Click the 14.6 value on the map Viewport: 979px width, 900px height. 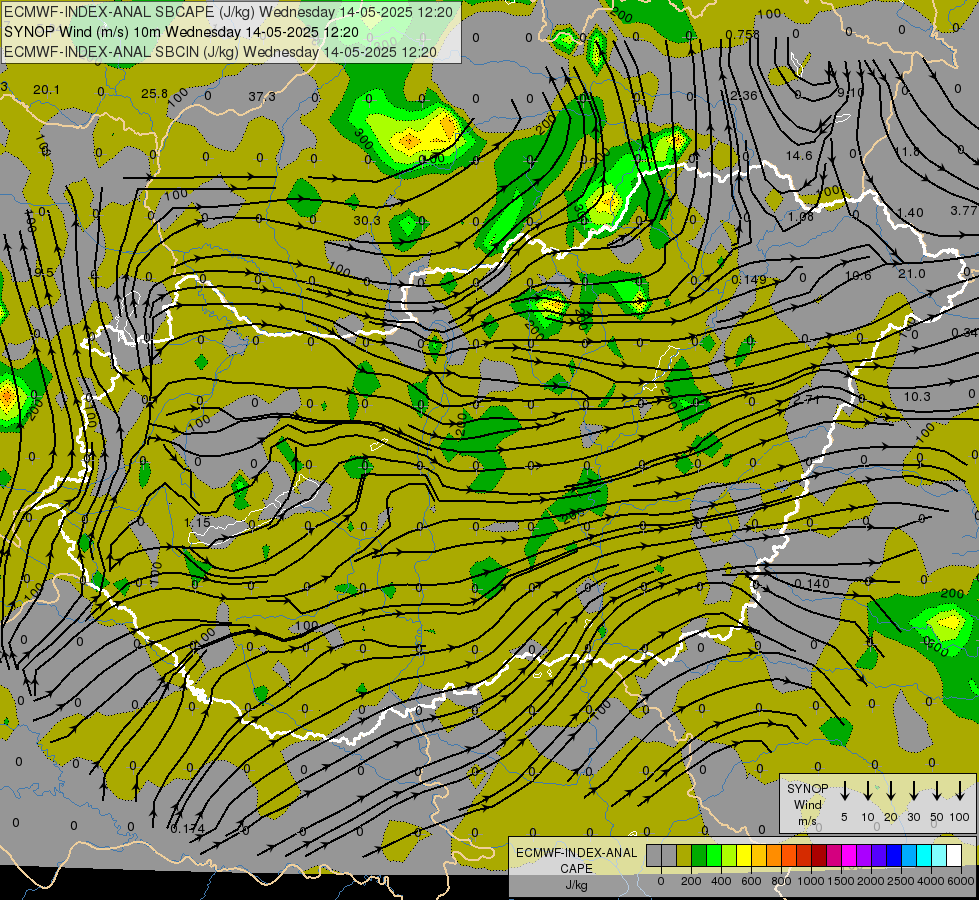coord(799,156)
